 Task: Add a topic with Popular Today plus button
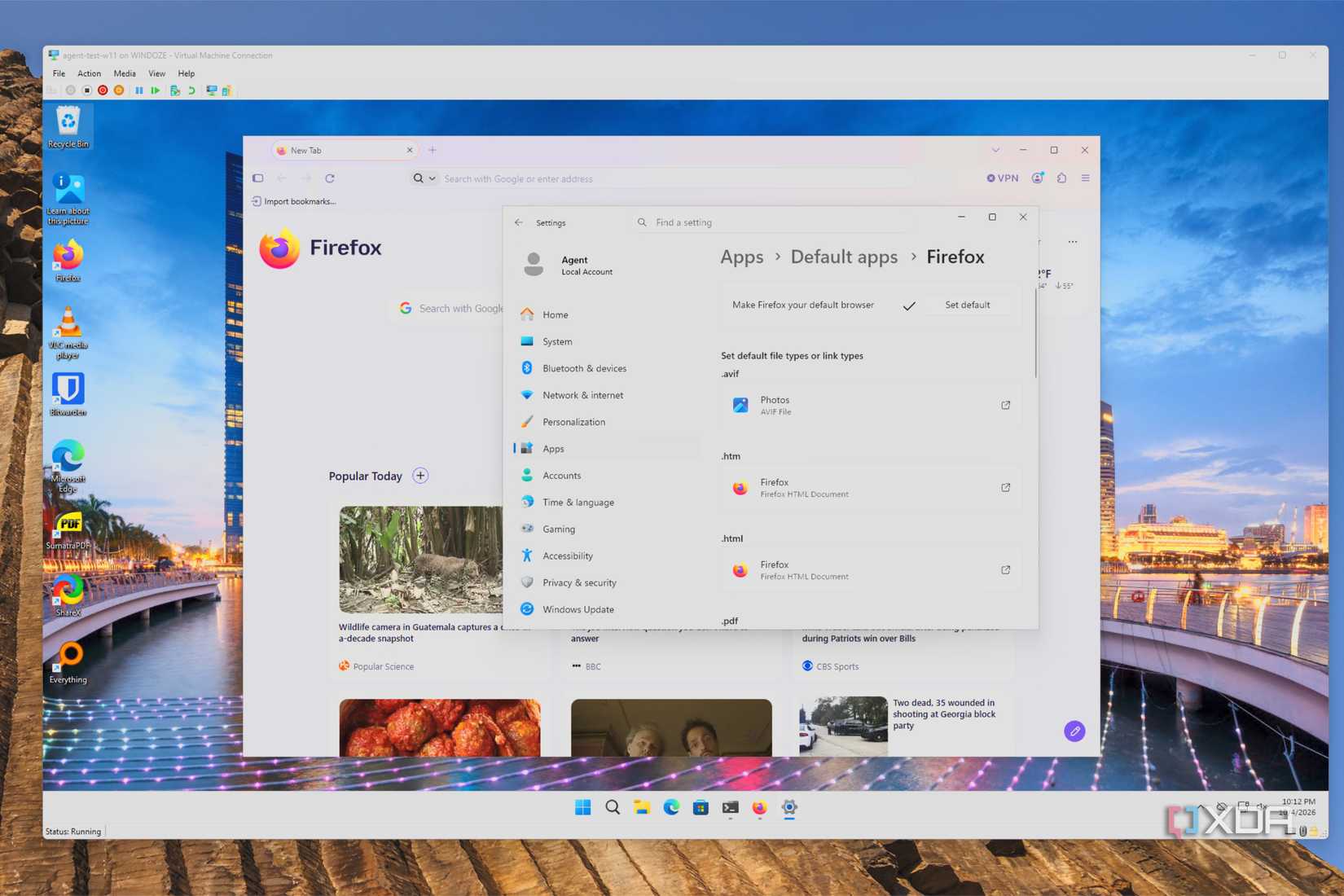(420, 476)
